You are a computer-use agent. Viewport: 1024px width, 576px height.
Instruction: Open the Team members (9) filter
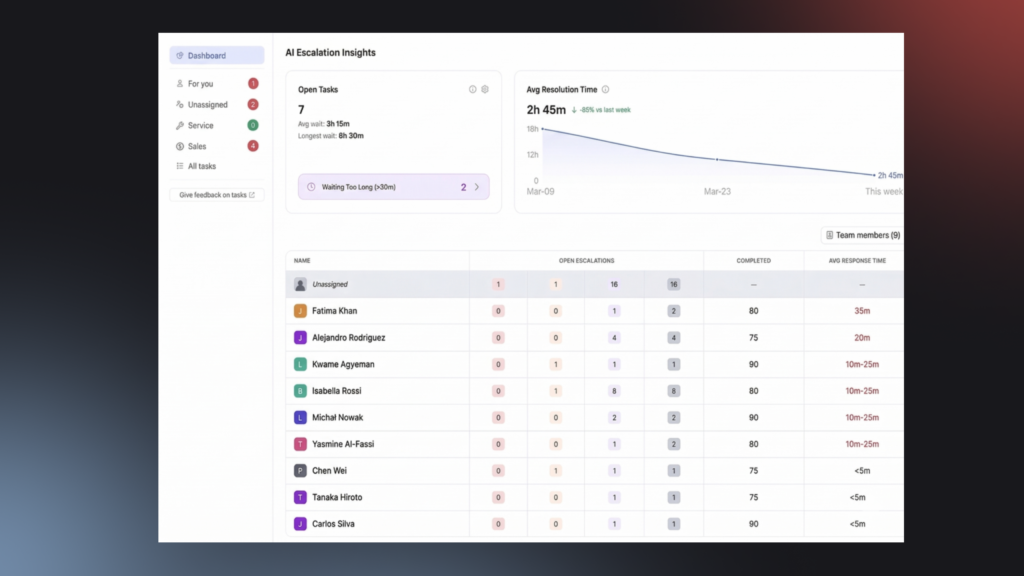(x=862, y=235)
